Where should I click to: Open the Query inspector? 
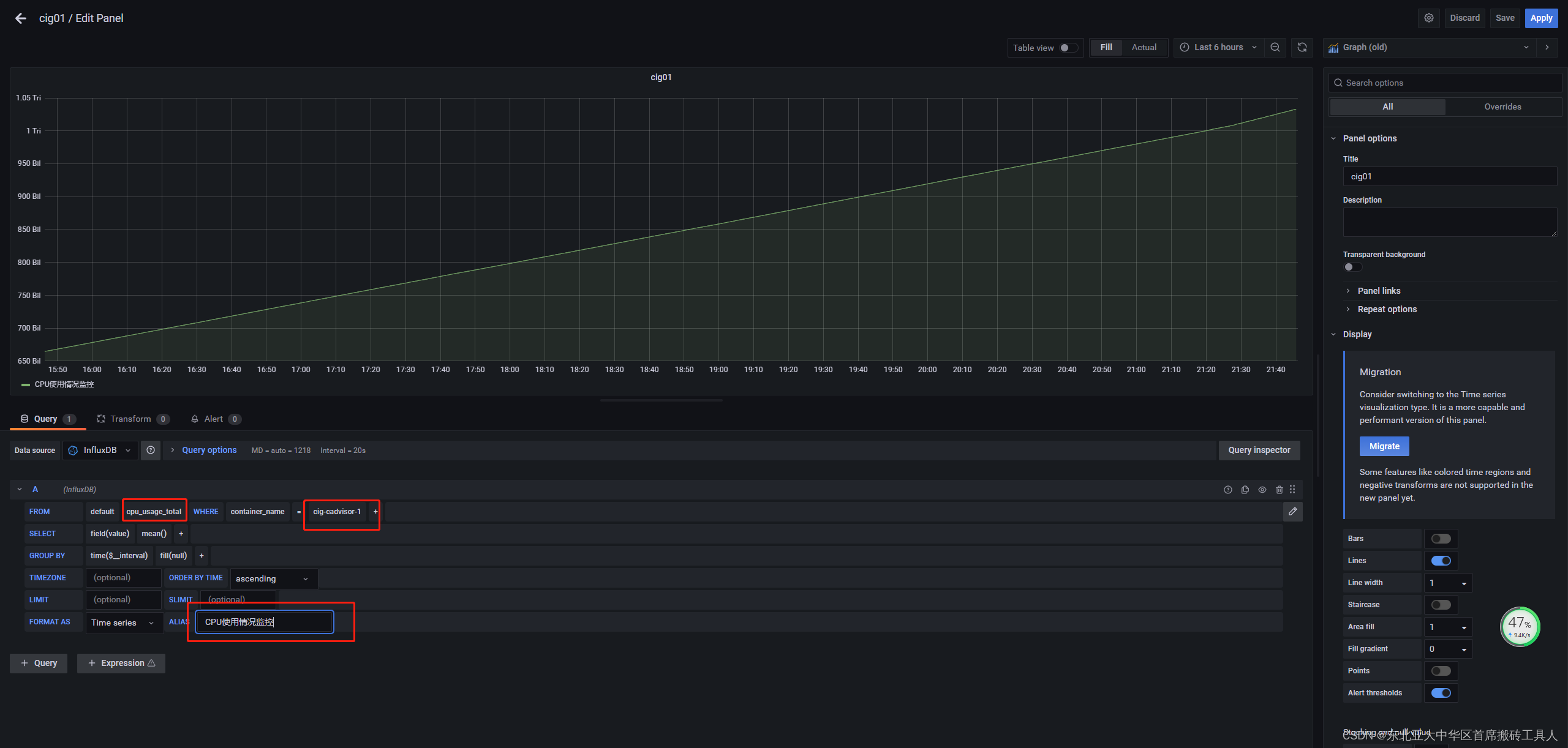1259,451
